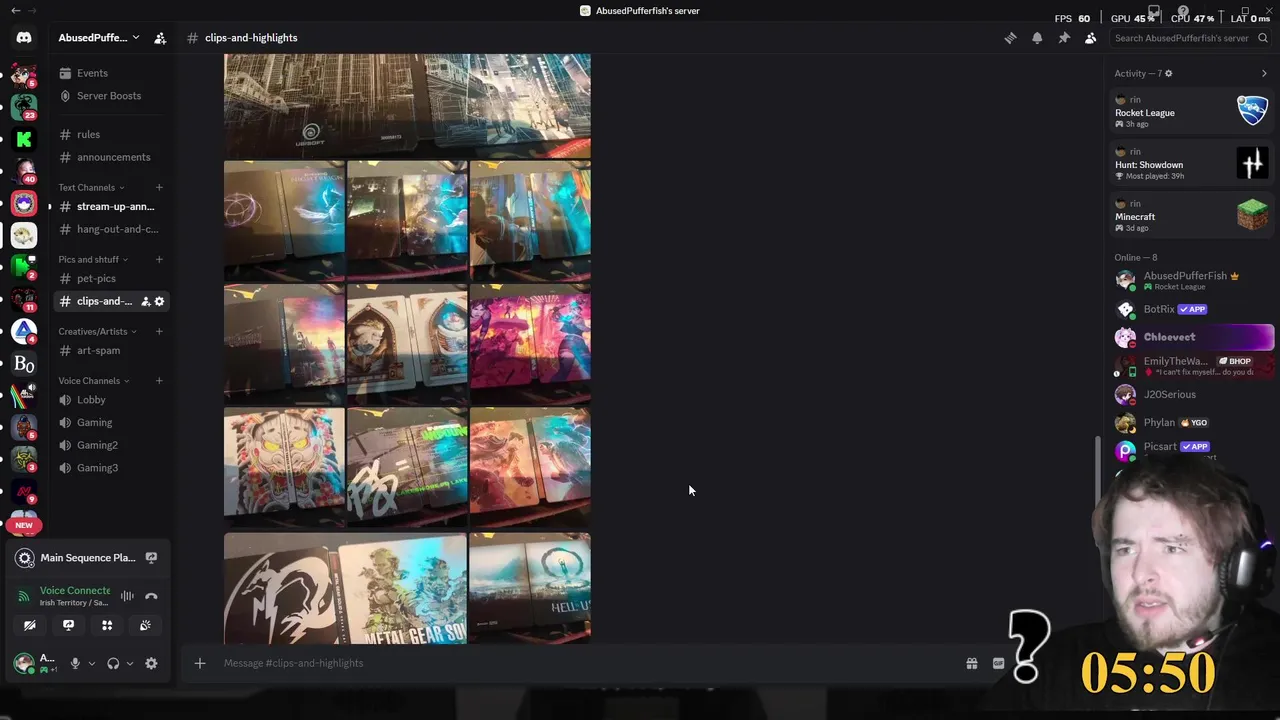Click invite people icon beside server name
This screenshot has width=1280, height=720.
pyautogui.click(x=160, y=38)
